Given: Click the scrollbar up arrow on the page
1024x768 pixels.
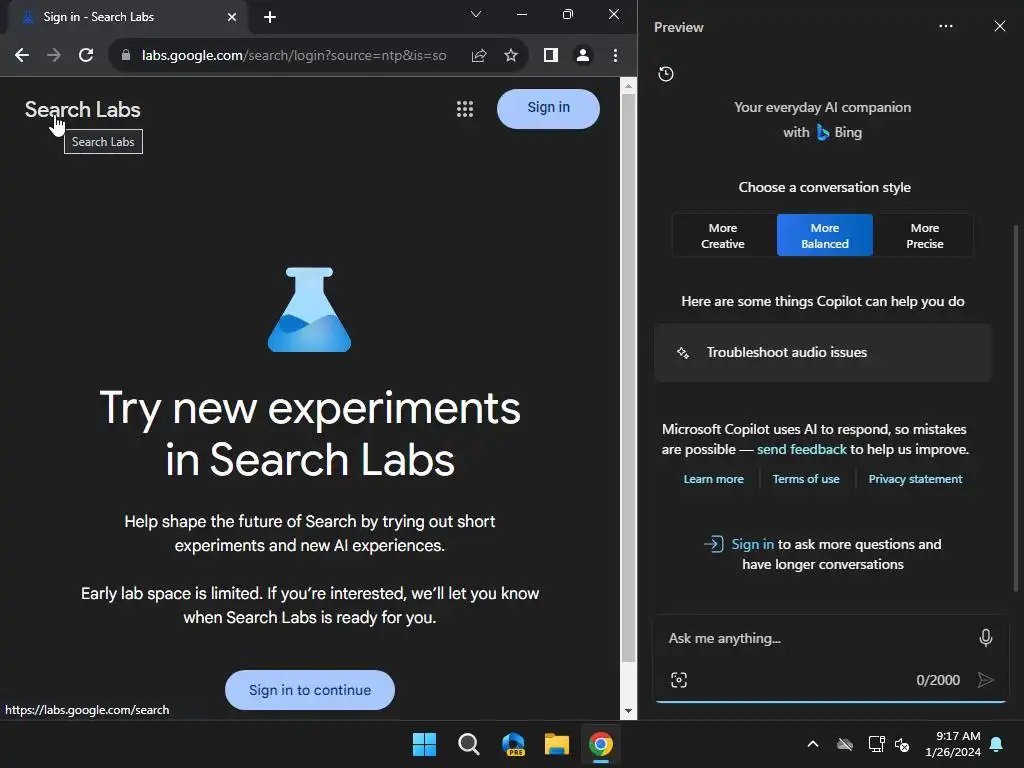Looking at the screenshot, I should click(628, 86).
